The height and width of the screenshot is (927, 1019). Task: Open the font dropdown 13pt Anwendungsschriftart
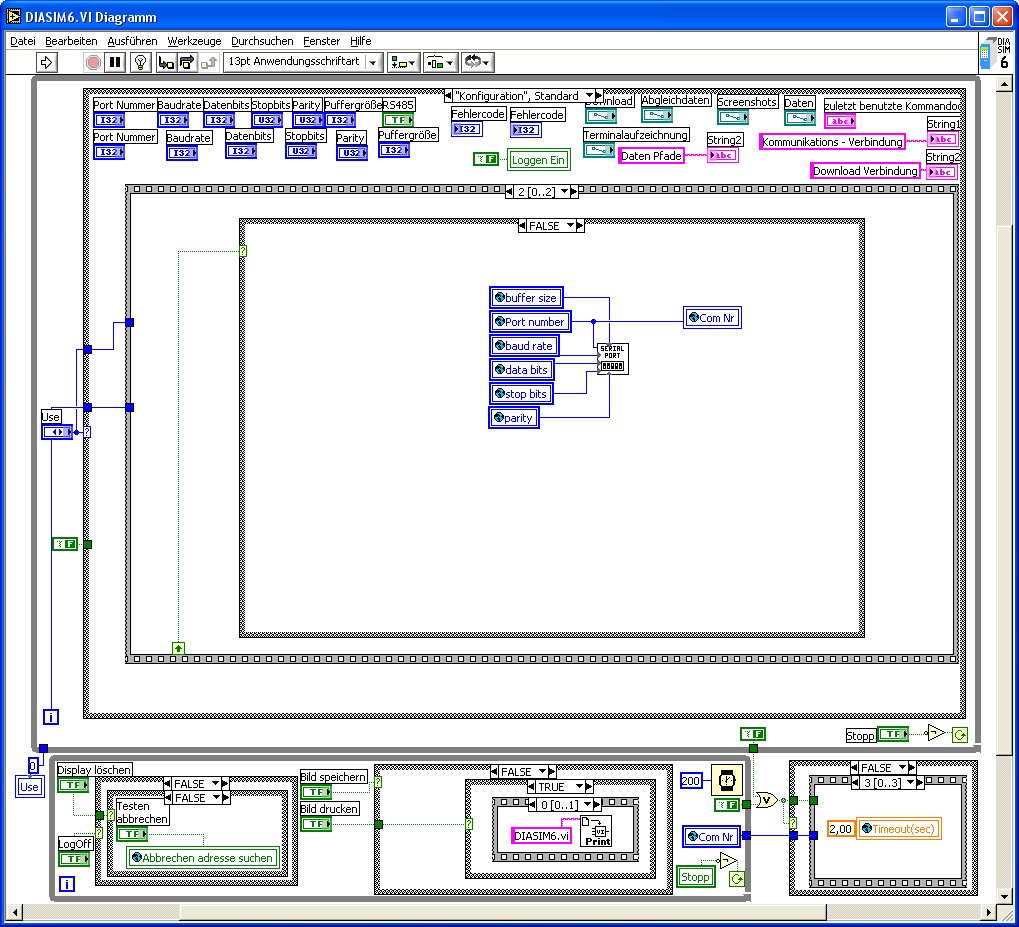click(302, 62)
